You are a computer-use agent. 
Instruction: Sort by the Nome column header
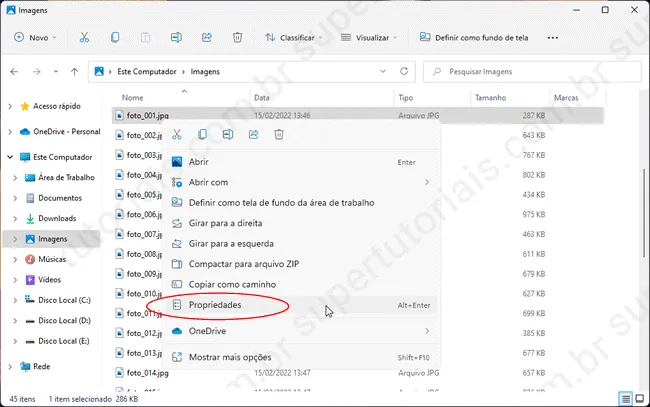click(133, 98)
